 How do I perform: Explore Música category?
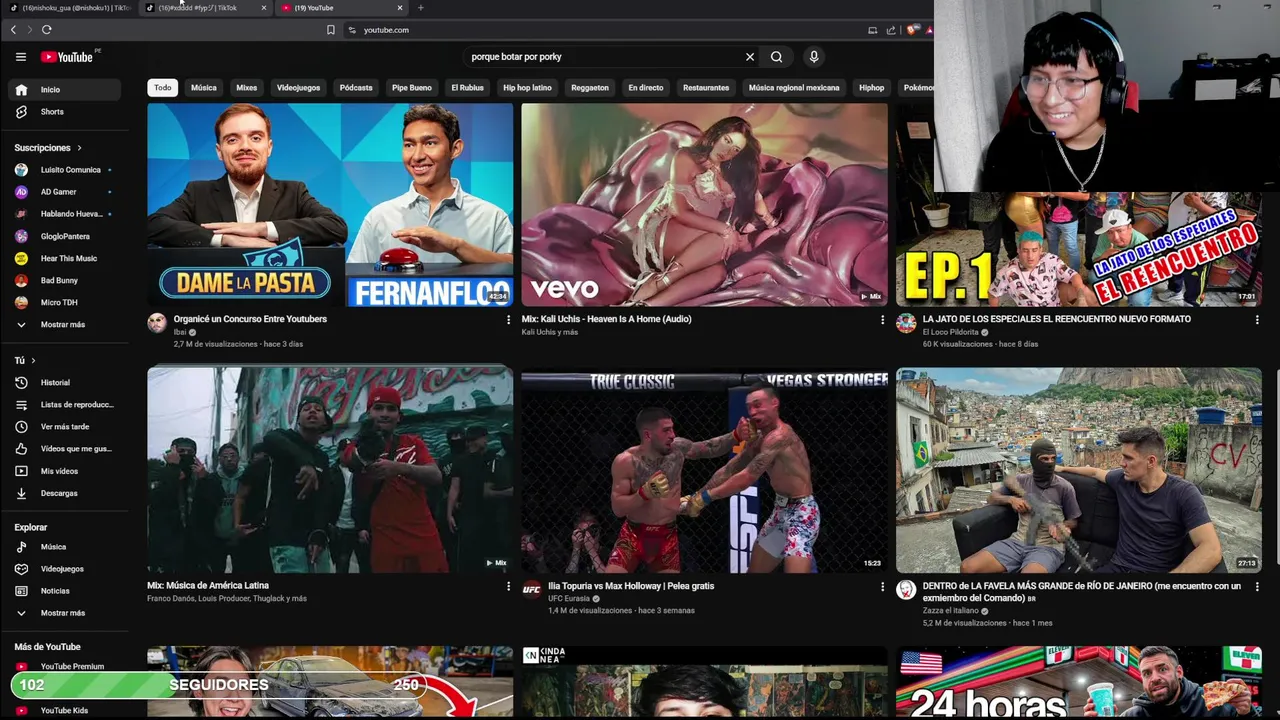click(x=64, y=547)
